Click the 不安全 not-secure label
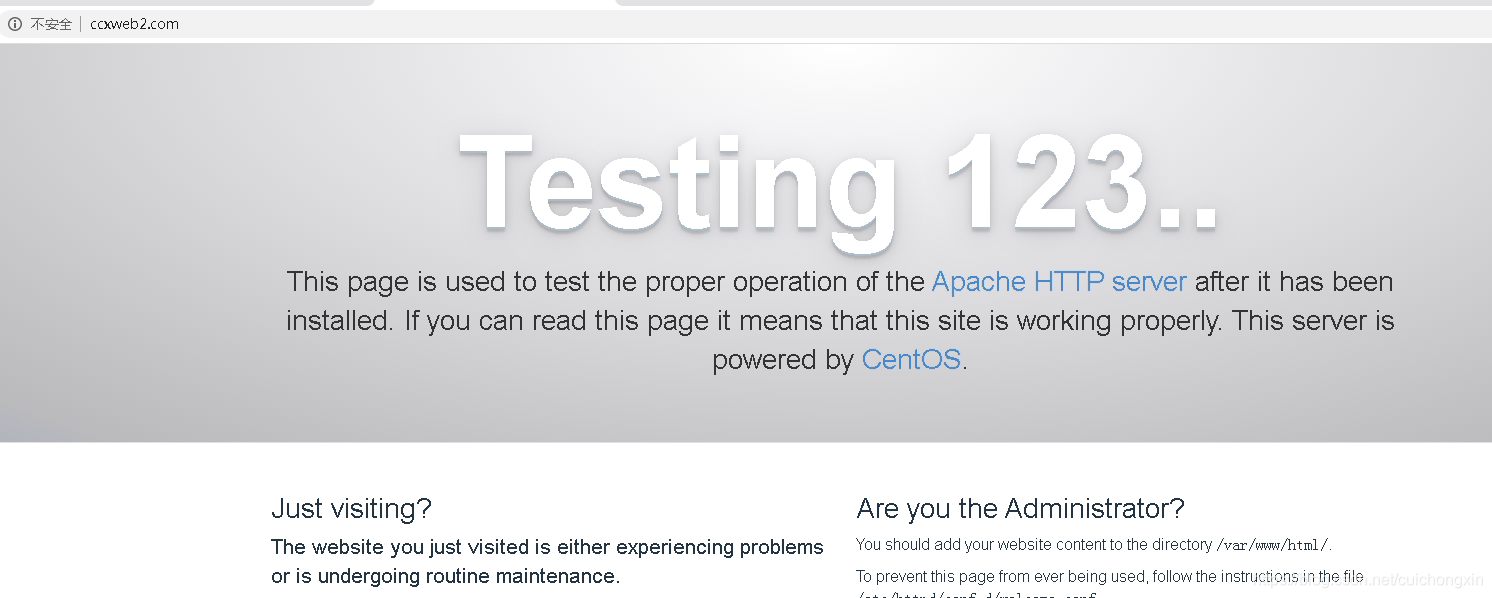The height and width of the screenshot is (598, 1492). click(x=51, y=24)
